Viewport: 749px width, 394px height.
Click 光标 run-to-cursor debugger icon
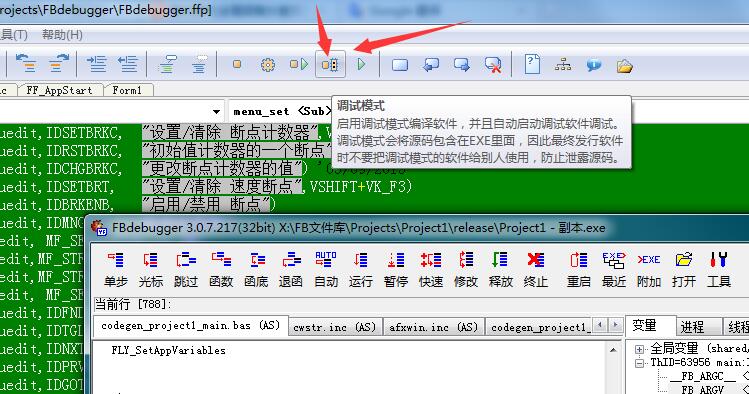click(x=150, y=269)
